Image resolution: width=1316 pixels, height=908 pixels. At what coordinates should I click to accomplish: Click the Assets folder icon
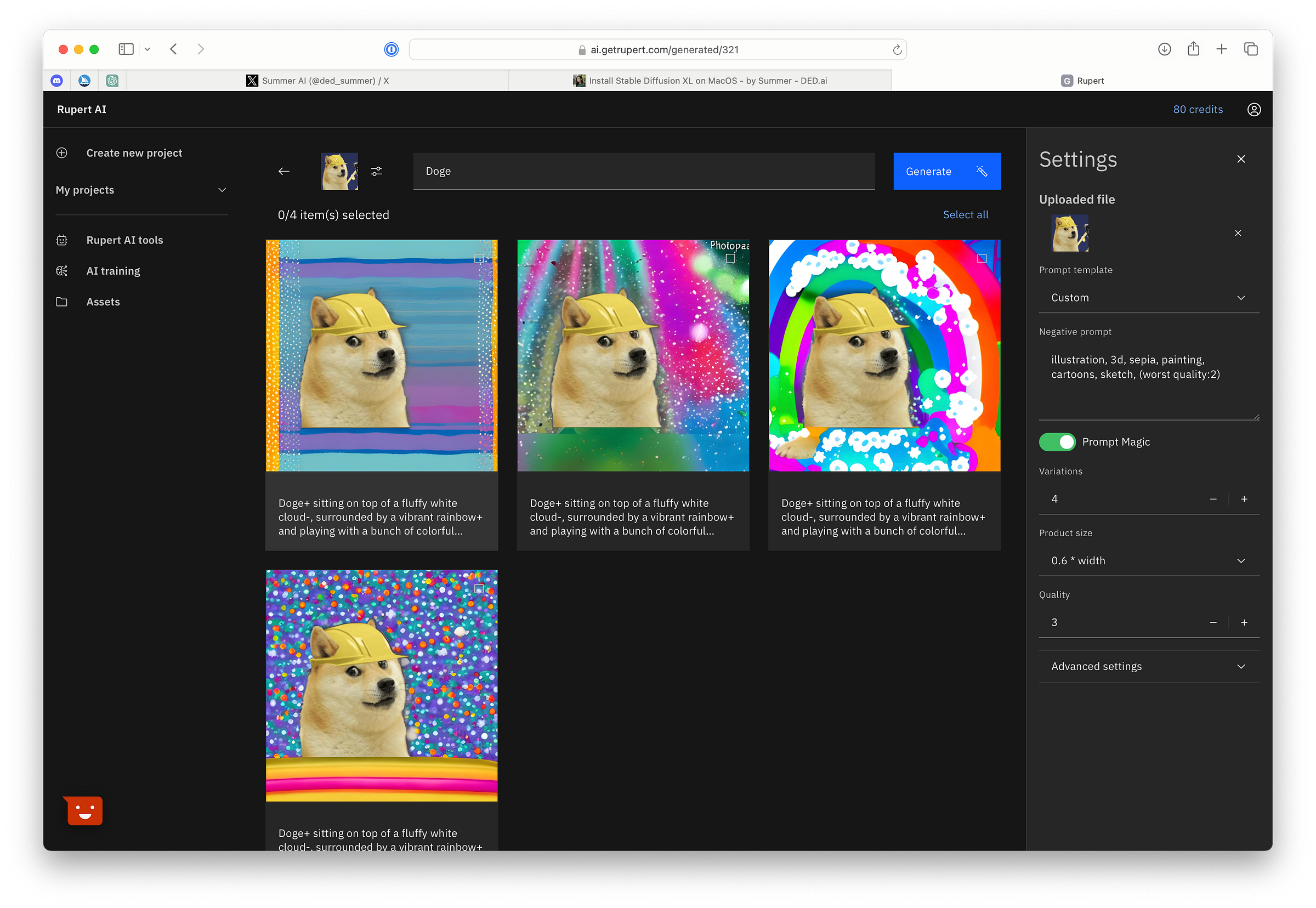[x=62, y=302]
